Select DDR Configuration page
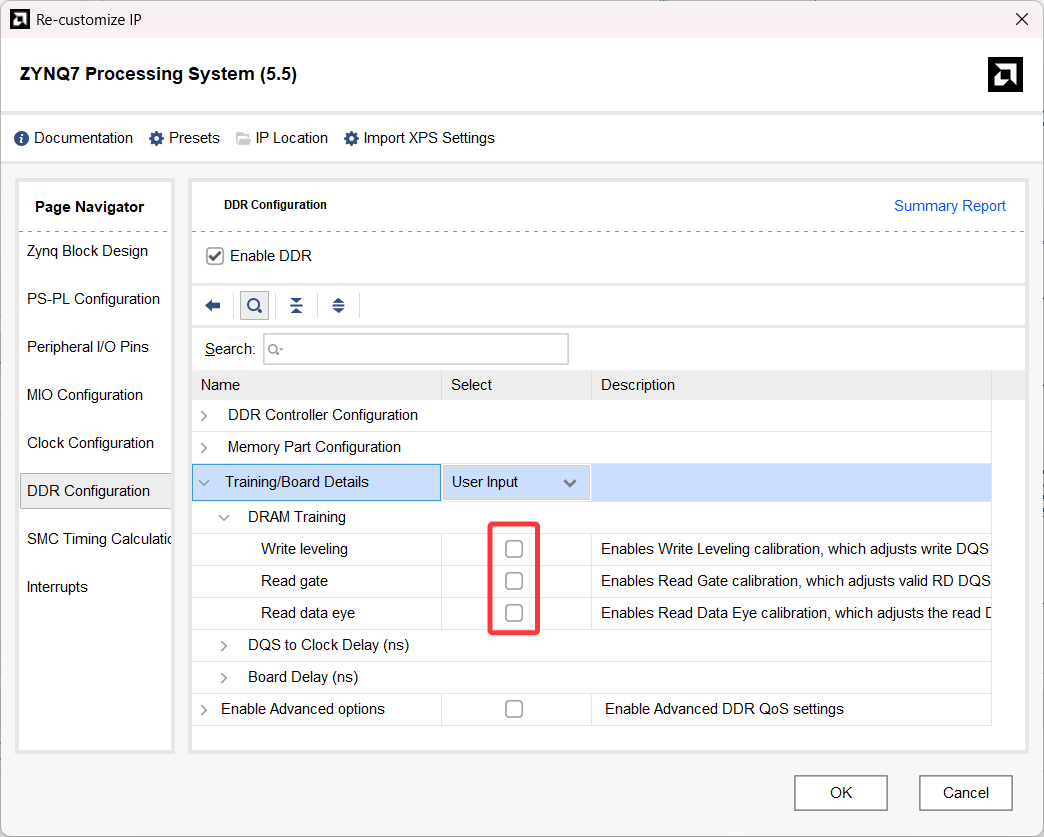Image resolution: width=1044 pixels, height=837 pixels. point(95,491)
